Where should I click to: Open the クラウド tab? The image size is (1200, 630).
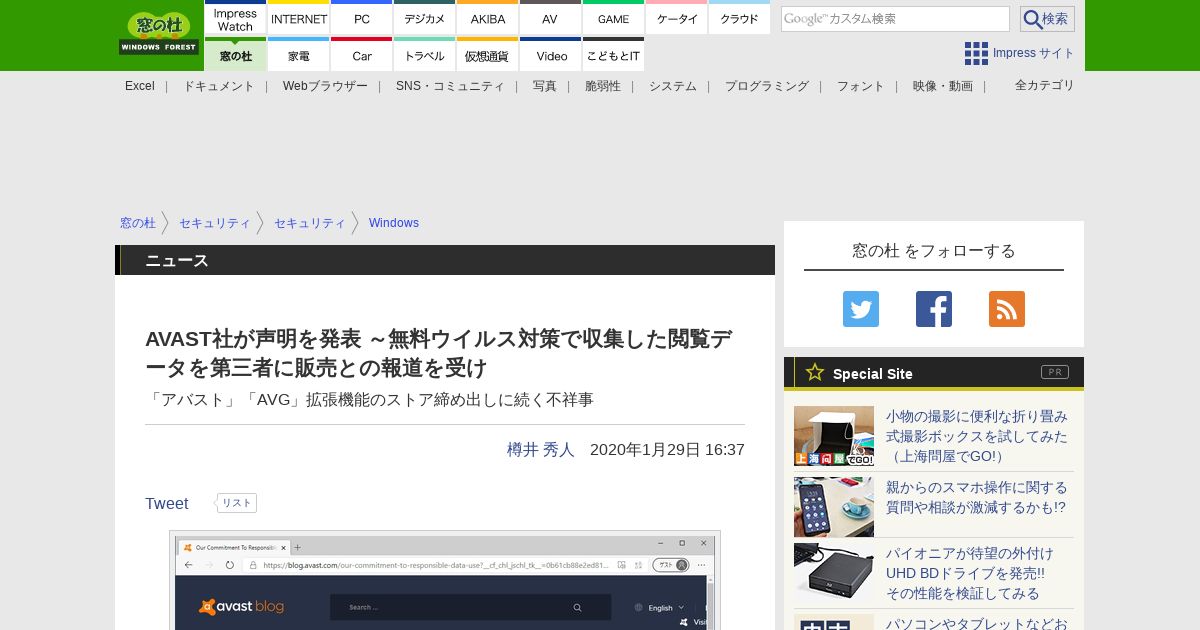click(740, 19)
